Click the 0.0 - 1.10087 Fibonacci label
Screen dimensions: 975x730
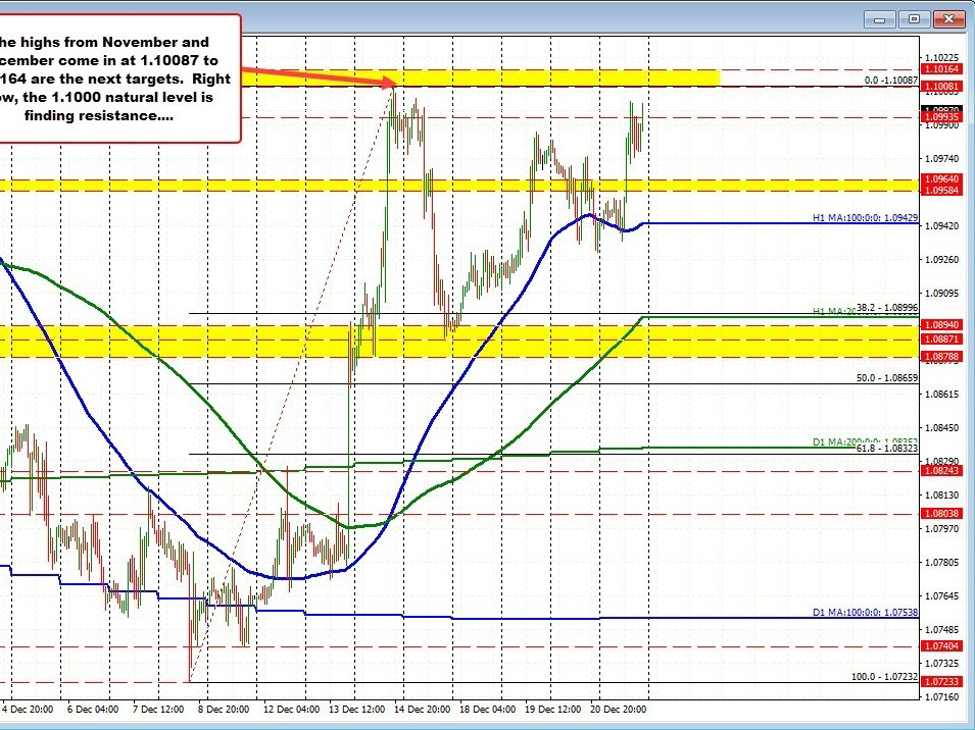pos(880,82)
